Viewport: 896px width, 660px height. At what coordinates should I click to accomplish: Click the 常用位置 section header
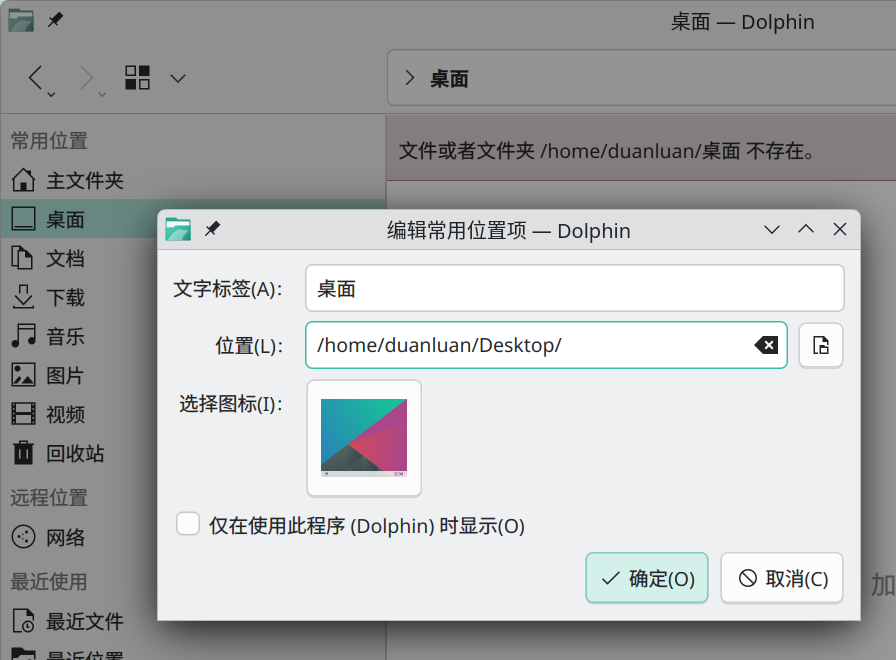(49, 140)
